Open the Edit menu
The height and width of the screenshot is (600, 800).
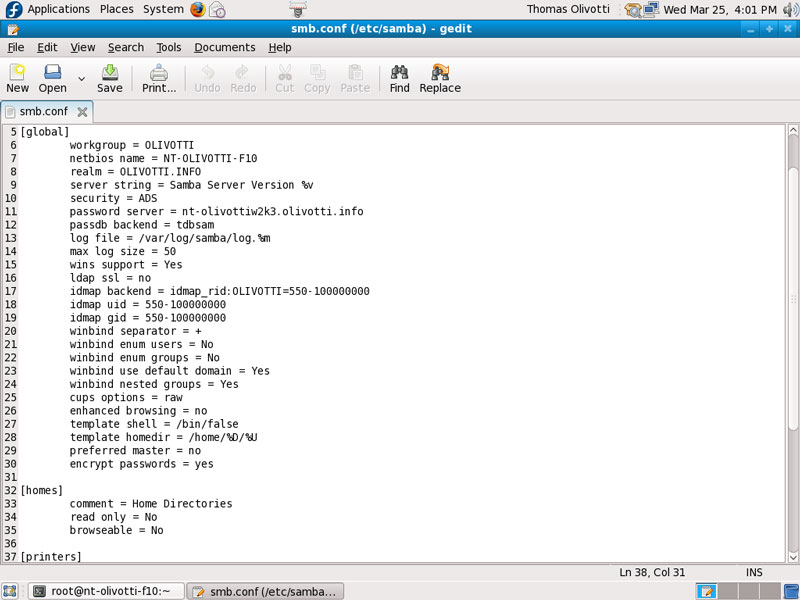[47, 47]
